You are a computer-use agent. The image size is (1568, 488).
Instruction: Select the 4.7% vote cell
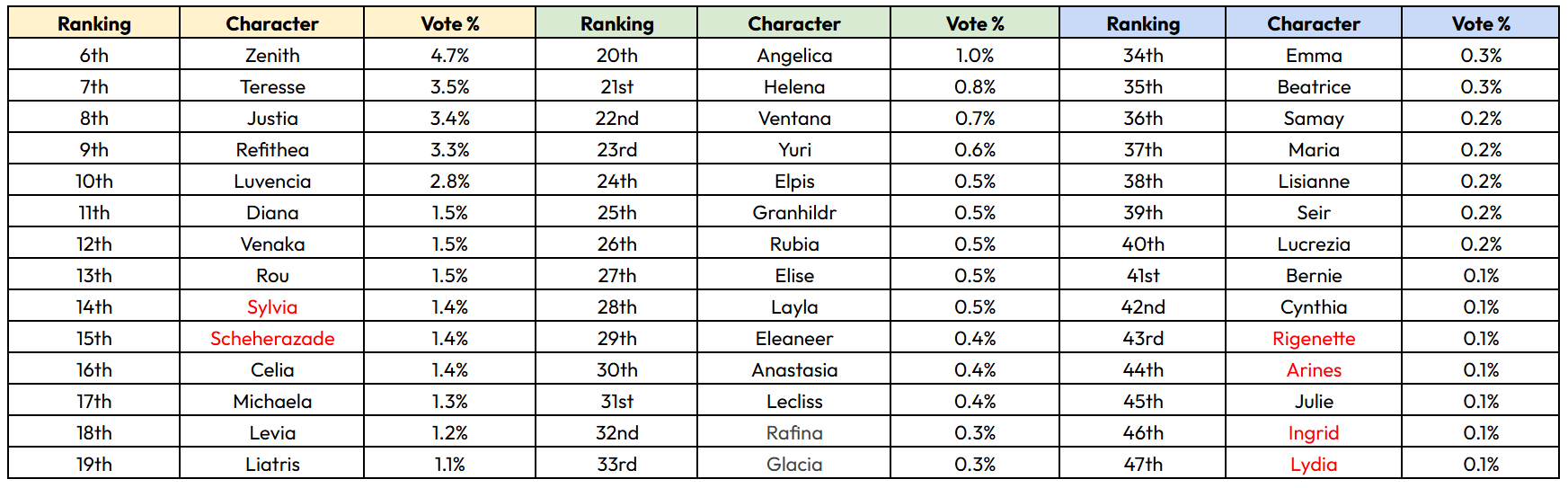[450, 55]
